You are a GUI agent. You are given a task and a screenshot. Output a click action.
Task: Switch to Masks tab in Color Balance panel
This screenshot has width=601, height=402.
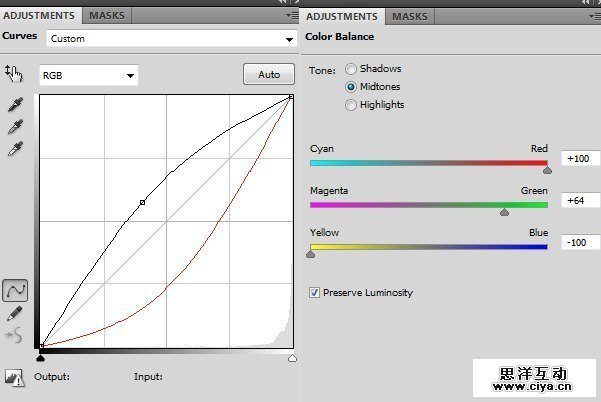409,16
